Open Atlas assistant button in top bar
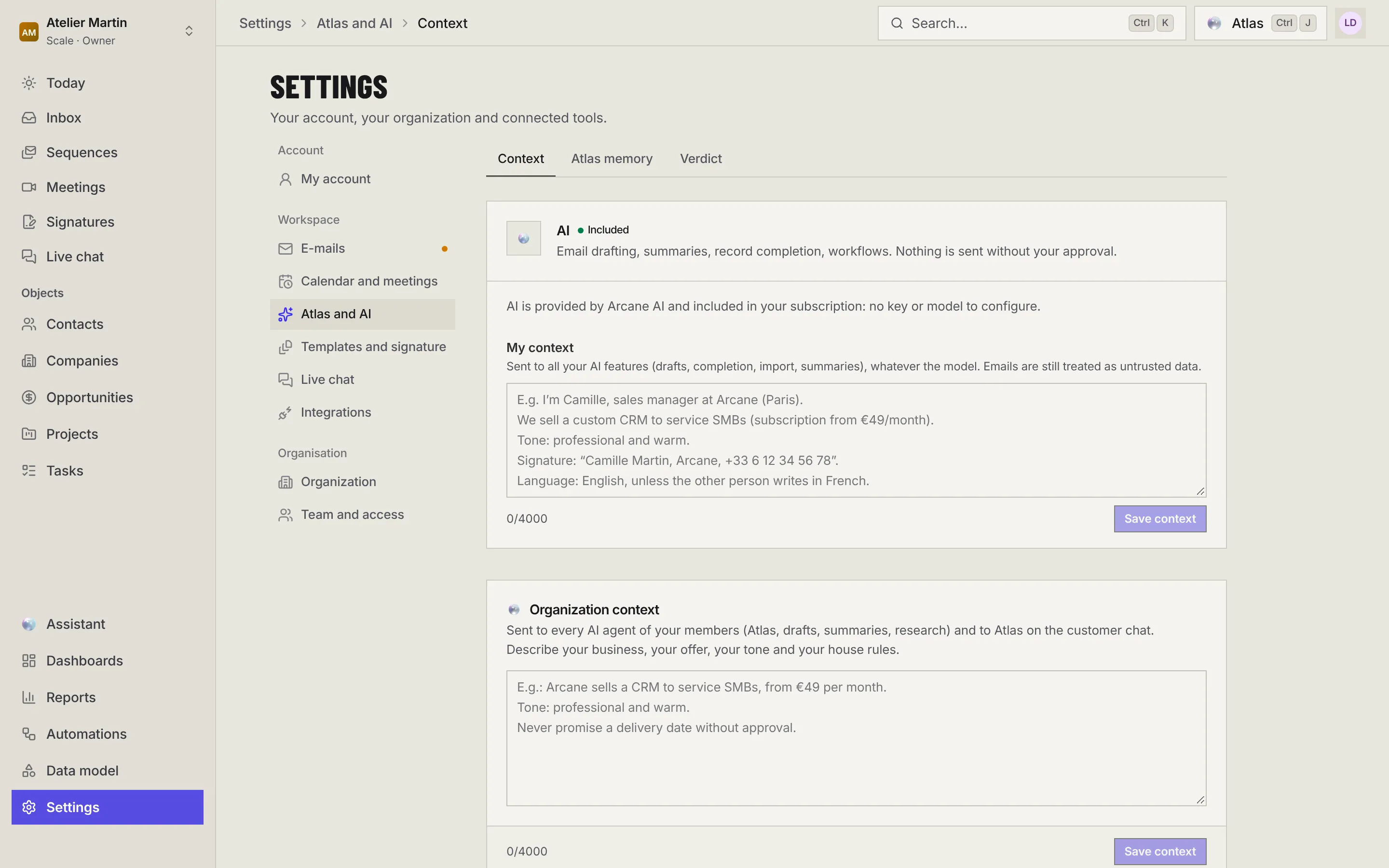Image resolution: width=1389 pixels, height=868 pixels. [x=1260, y=23]
